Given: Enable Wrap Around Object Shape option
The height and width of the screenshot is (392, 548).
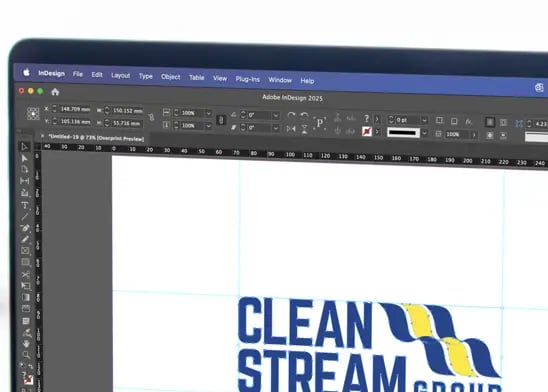Looking at the screenshot, I should coord(490,135).
